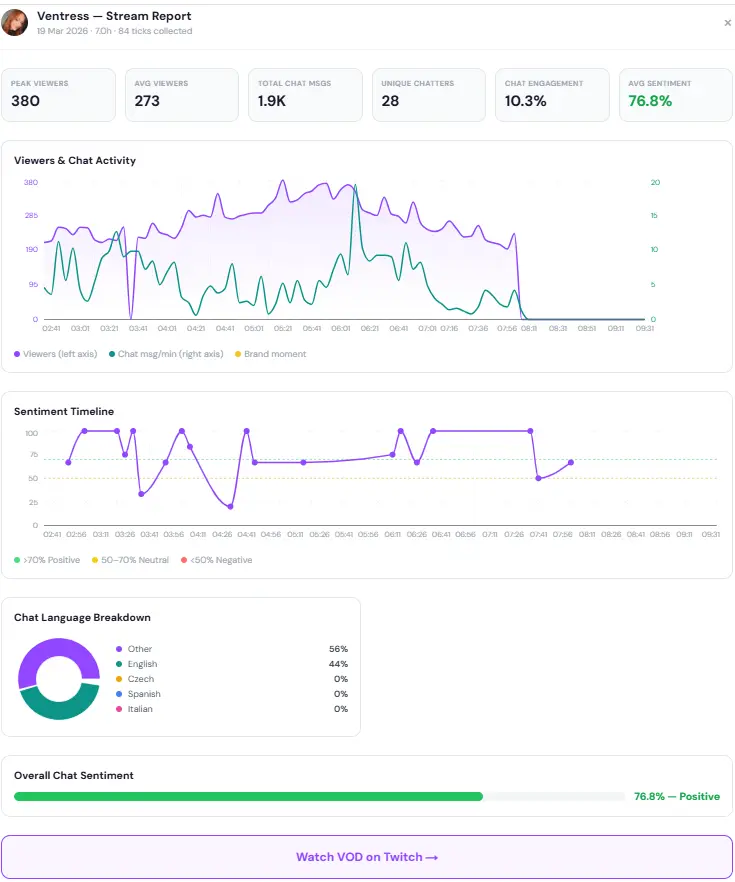Screen dimensions: 735x882
Task: Click the Chat Engagement 10.3% card
Action: (552, 94)
